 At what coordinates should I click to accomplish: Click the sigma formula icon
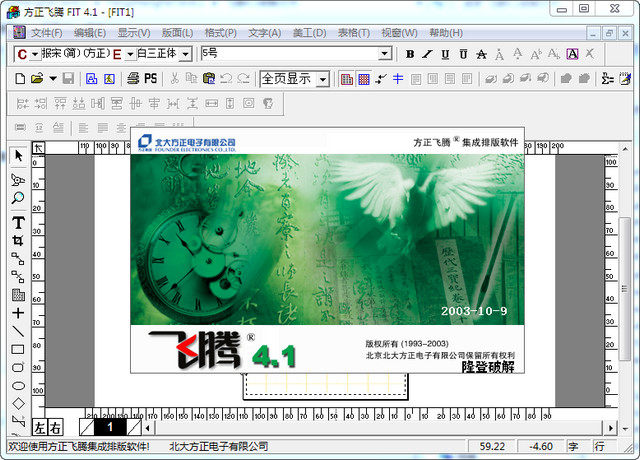(x=608, y=78)
